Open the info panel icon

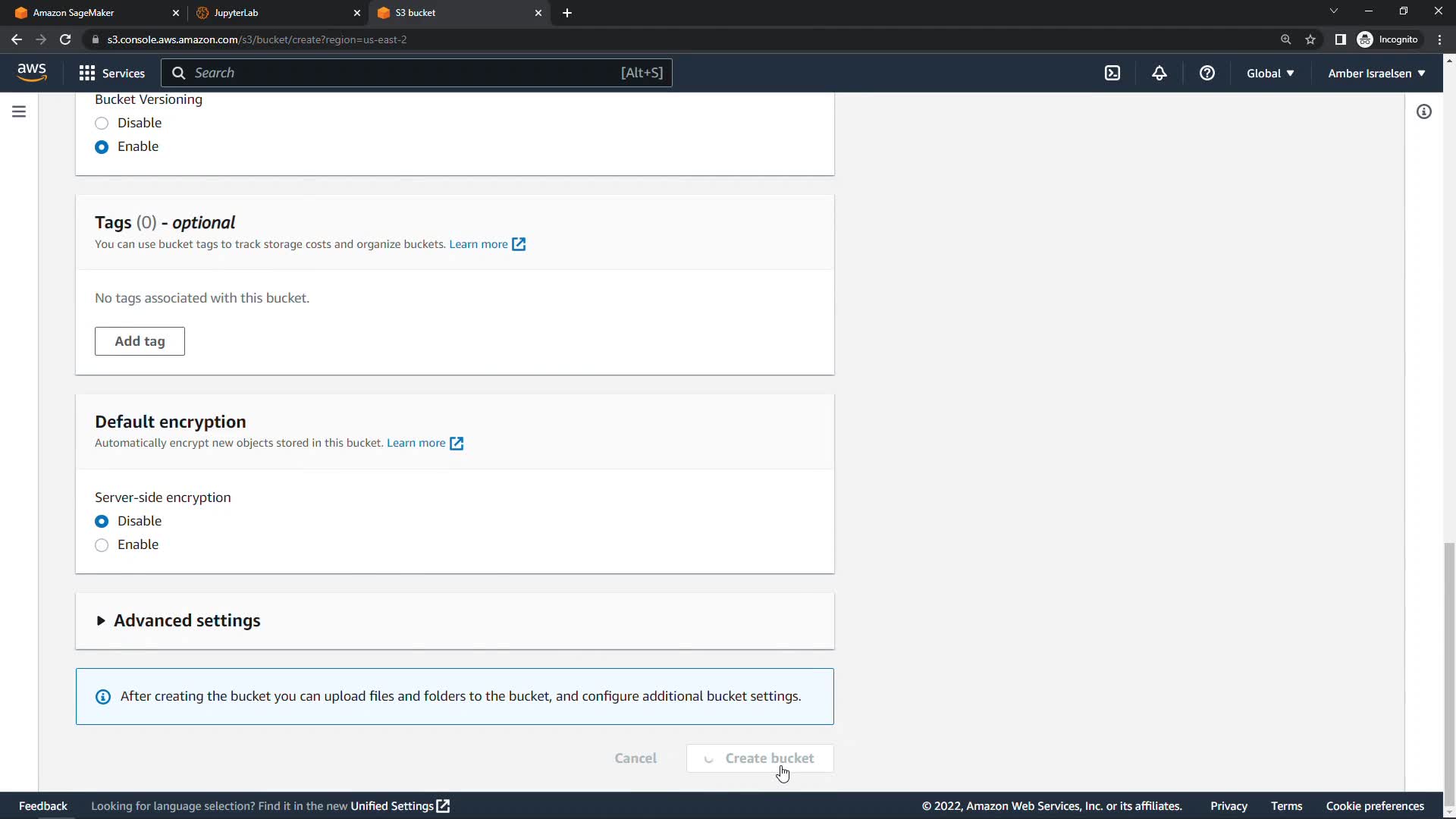coord(1424,111)
